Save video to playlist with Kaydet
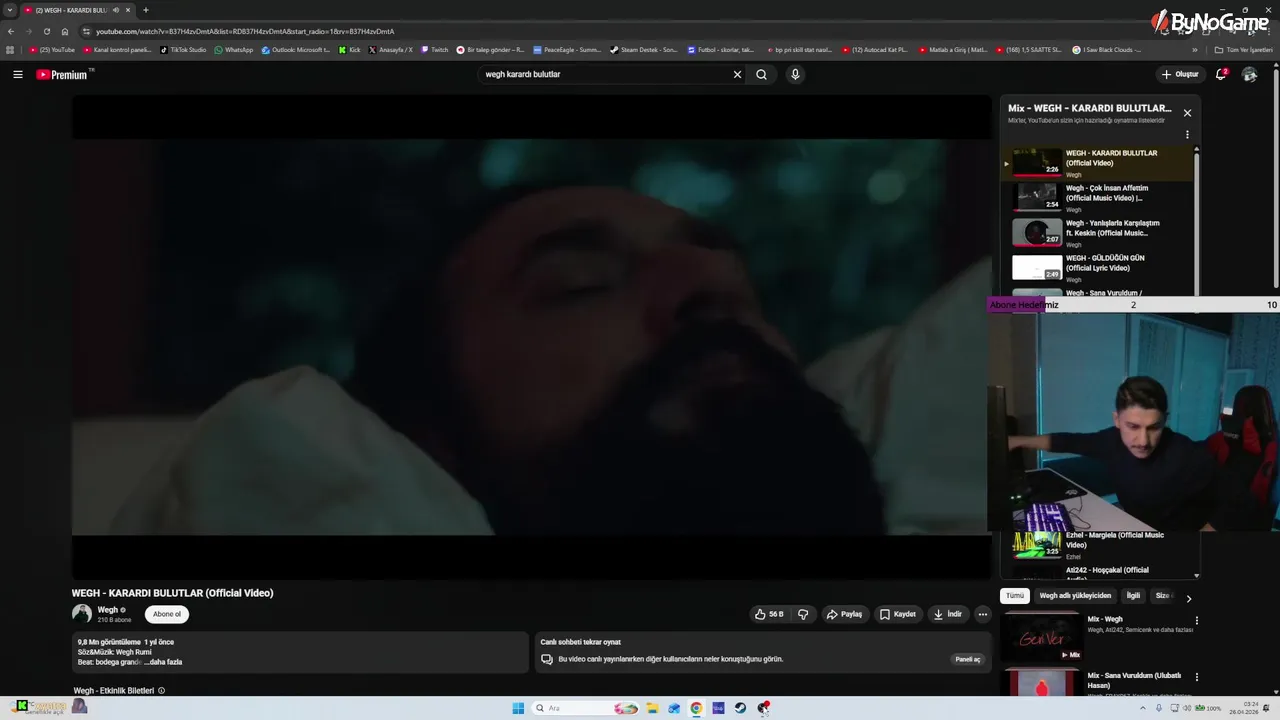Image resolution: width=1280 pixels, height=720 pixels. coord(897,614)
